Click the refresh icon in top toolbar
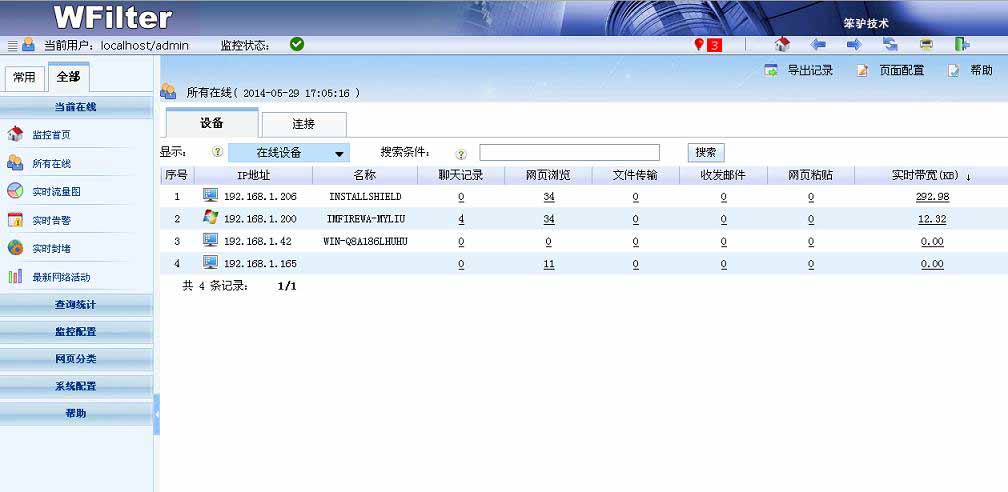 (x=890, y=45)
